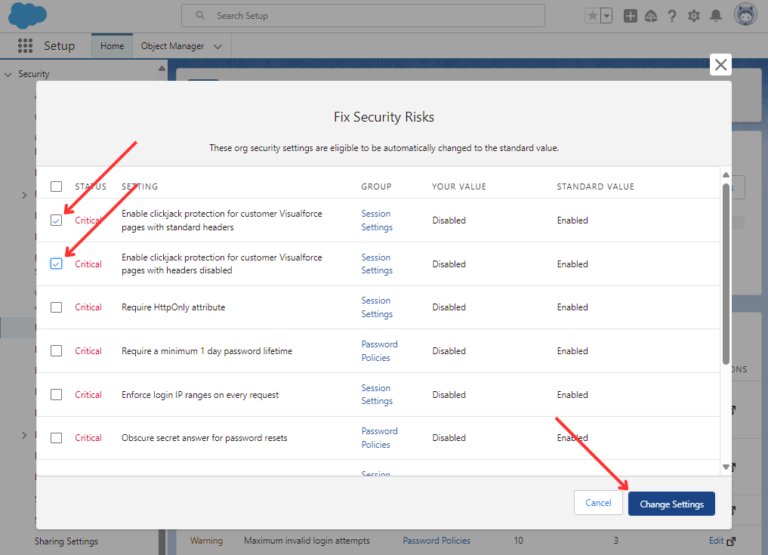Screen dimensions: 768x555
Task: Open the Help question mark icon
Action: point(672,16)
